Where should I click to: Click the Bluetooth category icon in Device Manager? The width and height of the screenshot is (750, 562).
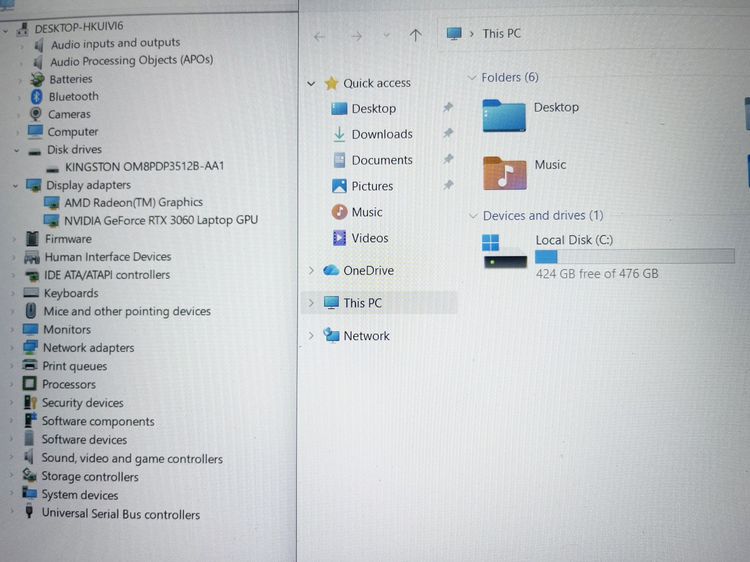click(37, 97)
